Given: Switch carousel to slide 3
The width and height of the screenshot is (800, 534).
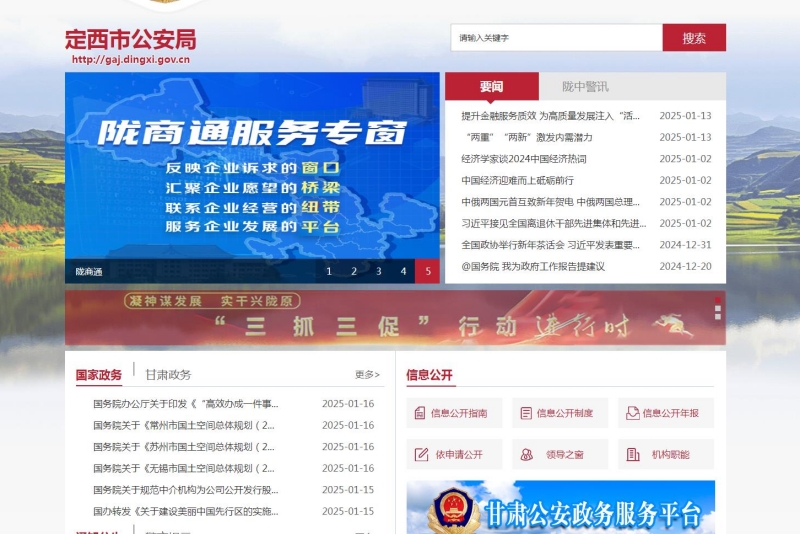Looking at the screenshot, I should [x=378, y=271].
